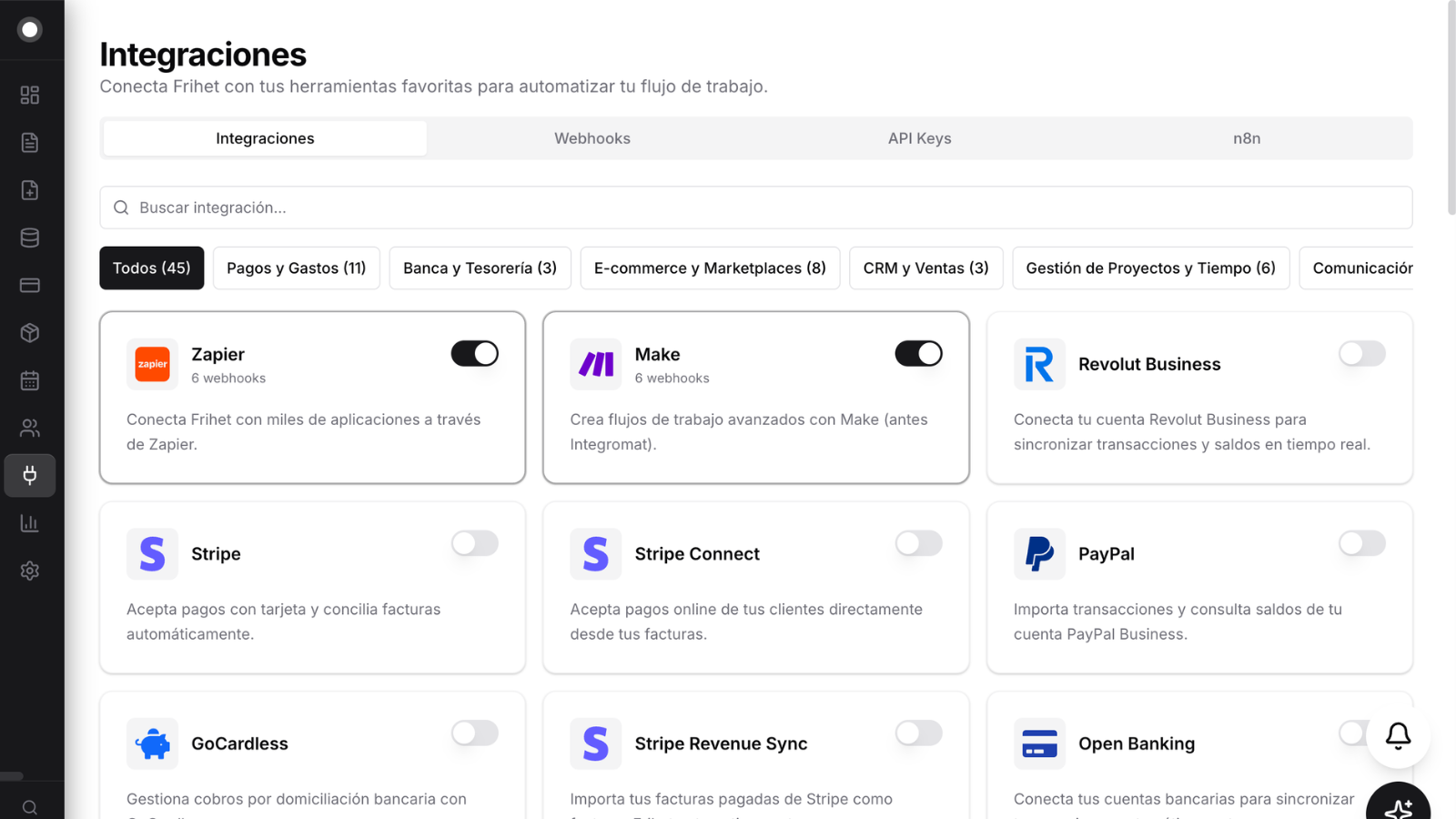
Task: Click the Stripe Connect card title
Action: pos(697,554)
